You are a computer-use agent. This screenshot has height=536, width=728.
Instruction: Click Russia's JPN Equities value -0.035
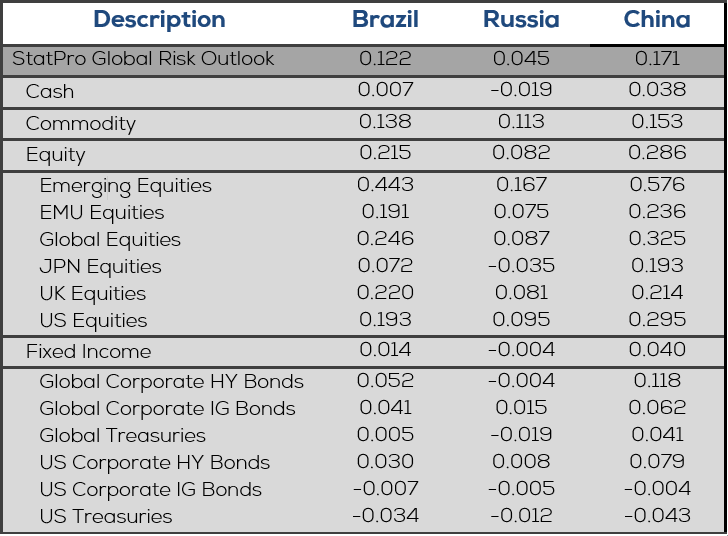[519, 266]
